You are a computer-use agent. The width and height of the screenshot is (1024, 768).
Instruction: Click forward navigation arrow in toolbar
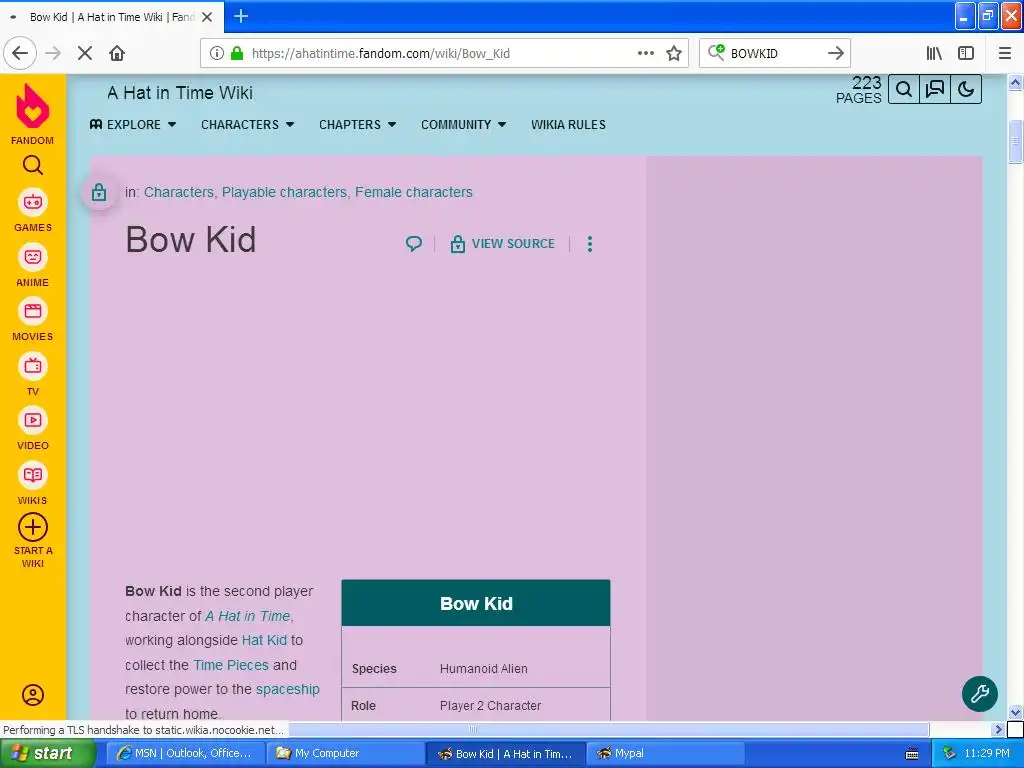(53, 54)
